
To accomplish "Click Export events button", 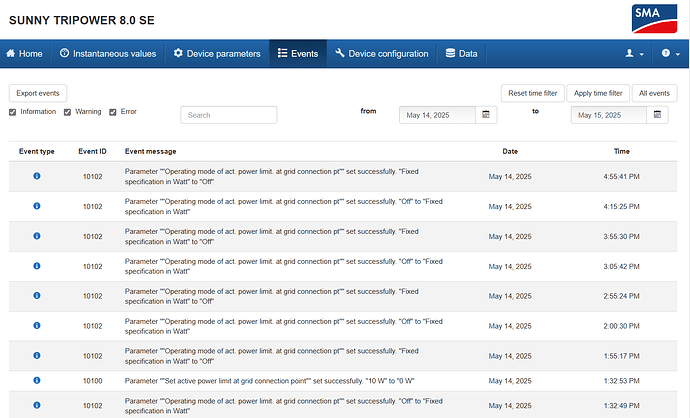I will pyautogui.click(x=38, y=93).
